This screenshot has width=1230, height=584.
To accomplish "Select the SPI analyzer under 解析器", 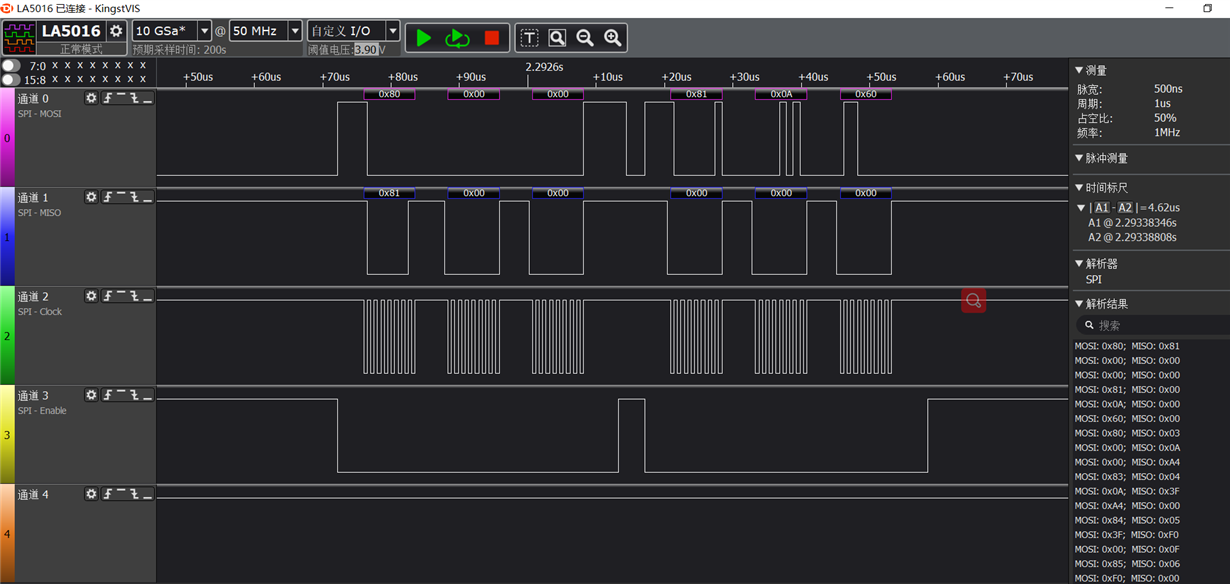I will pyautogui.click(x=1093, y=280).
